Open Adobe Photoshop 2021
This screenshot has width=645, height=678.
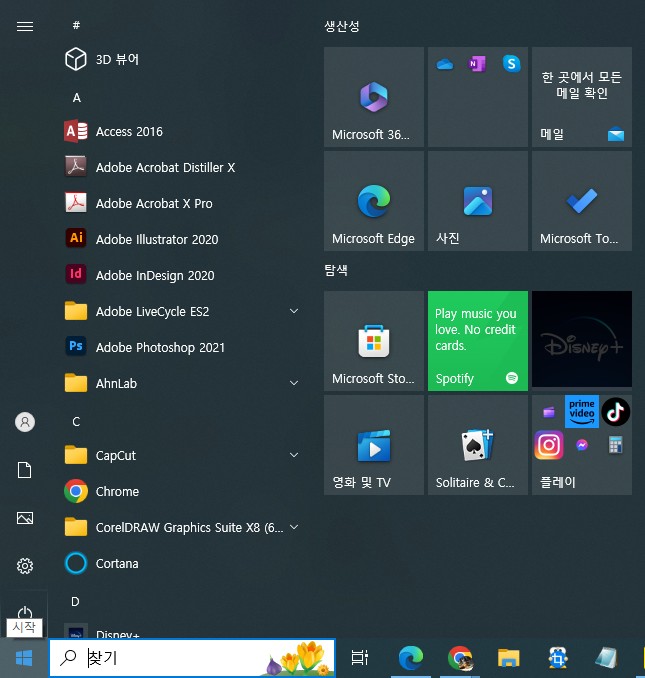click(x=182, y=347)
